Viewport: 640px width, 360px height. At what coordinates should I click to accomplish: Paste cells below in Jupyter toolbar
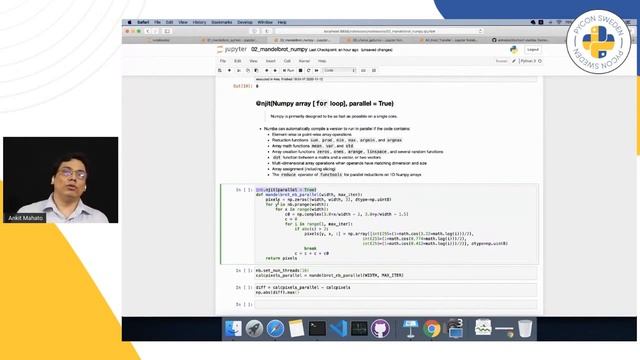pos(256,71)
